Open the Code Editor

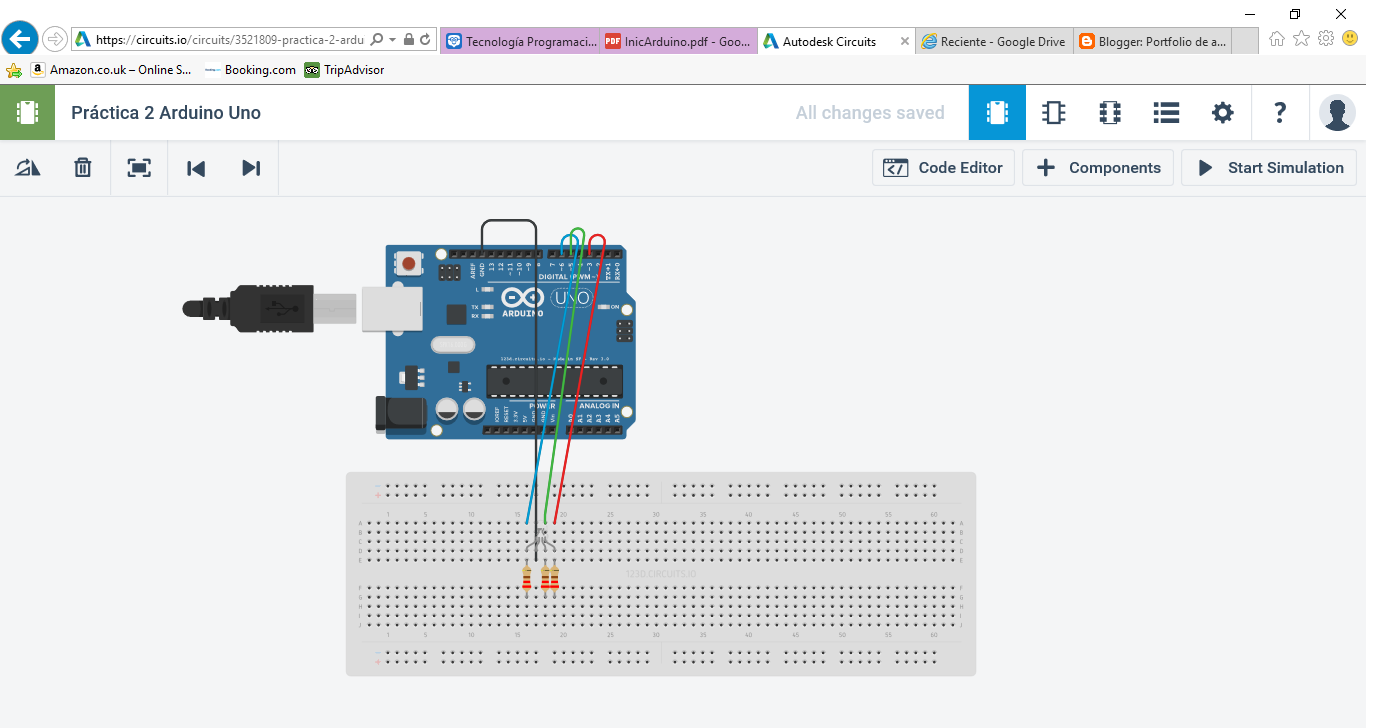tap(943, 167)
